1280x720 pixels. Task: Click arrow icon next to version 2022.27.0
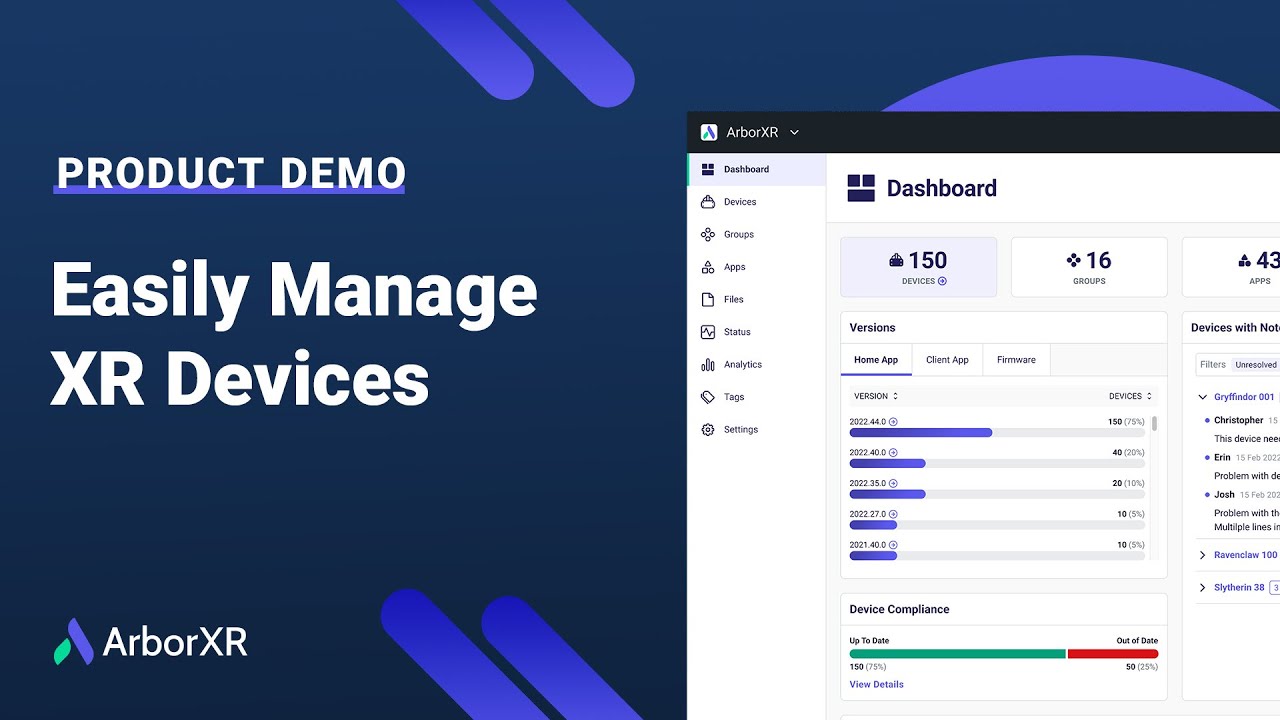[893, 514]
